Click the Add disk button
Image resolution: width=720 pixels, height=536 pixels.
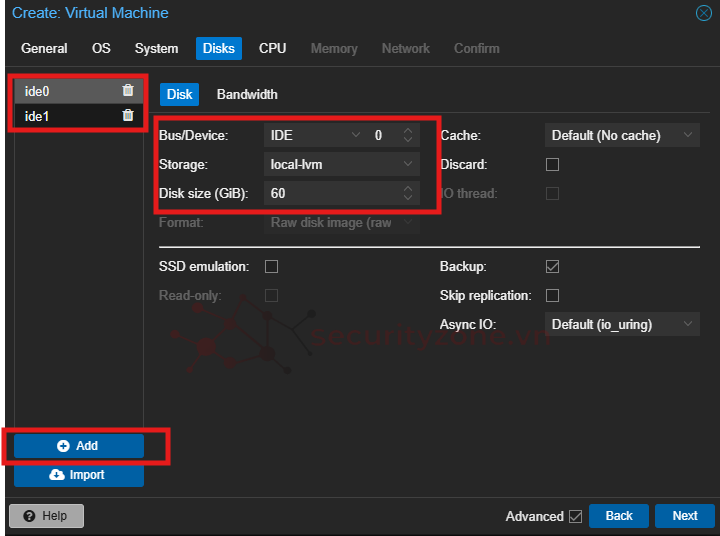[79, 446]
